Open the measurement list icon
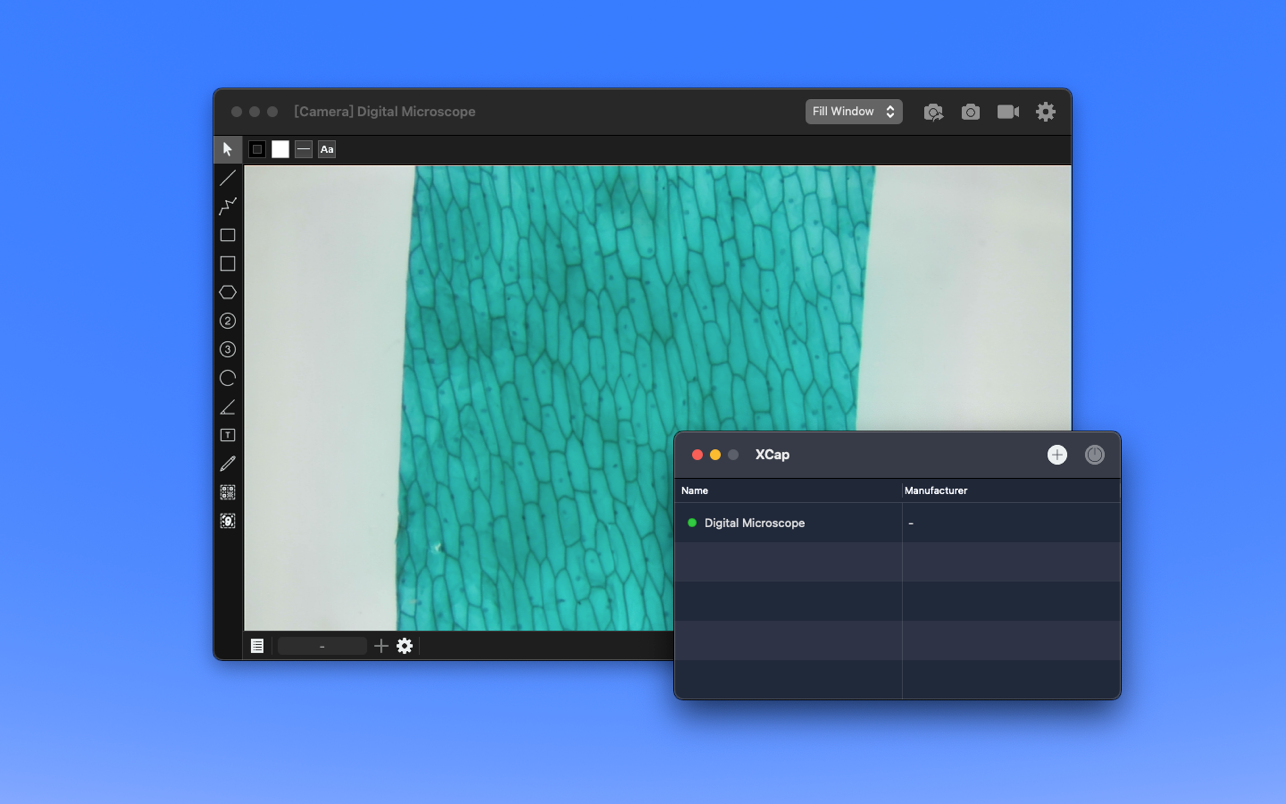The image size is (1286, 804). 257,646
